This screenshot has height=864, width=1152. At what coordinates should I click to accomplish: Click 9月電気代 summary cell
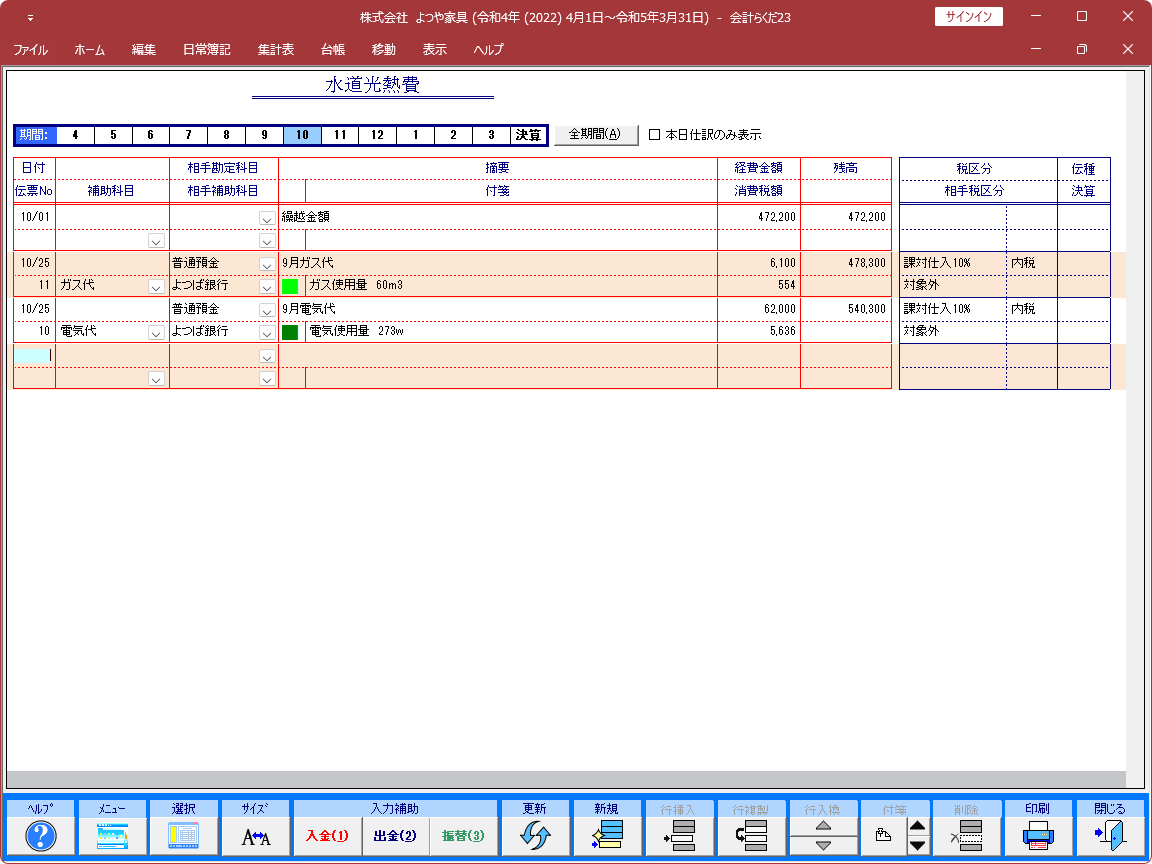tap(497, 309)
